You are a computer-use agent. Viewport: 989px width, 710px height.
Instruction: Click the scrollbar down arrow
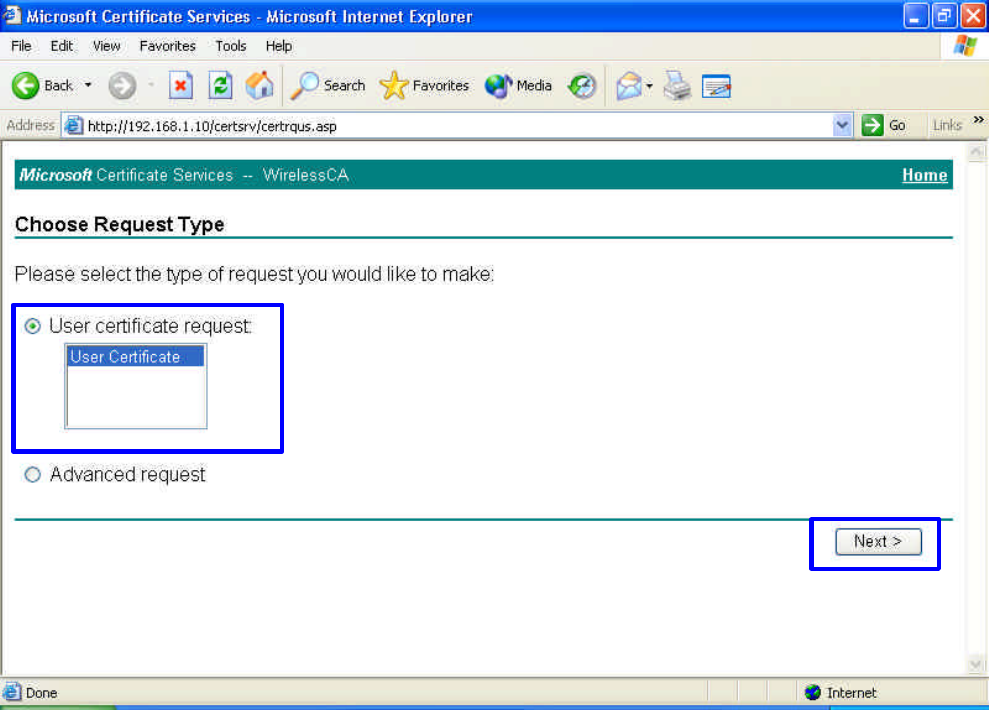click(x=975, y=664)
